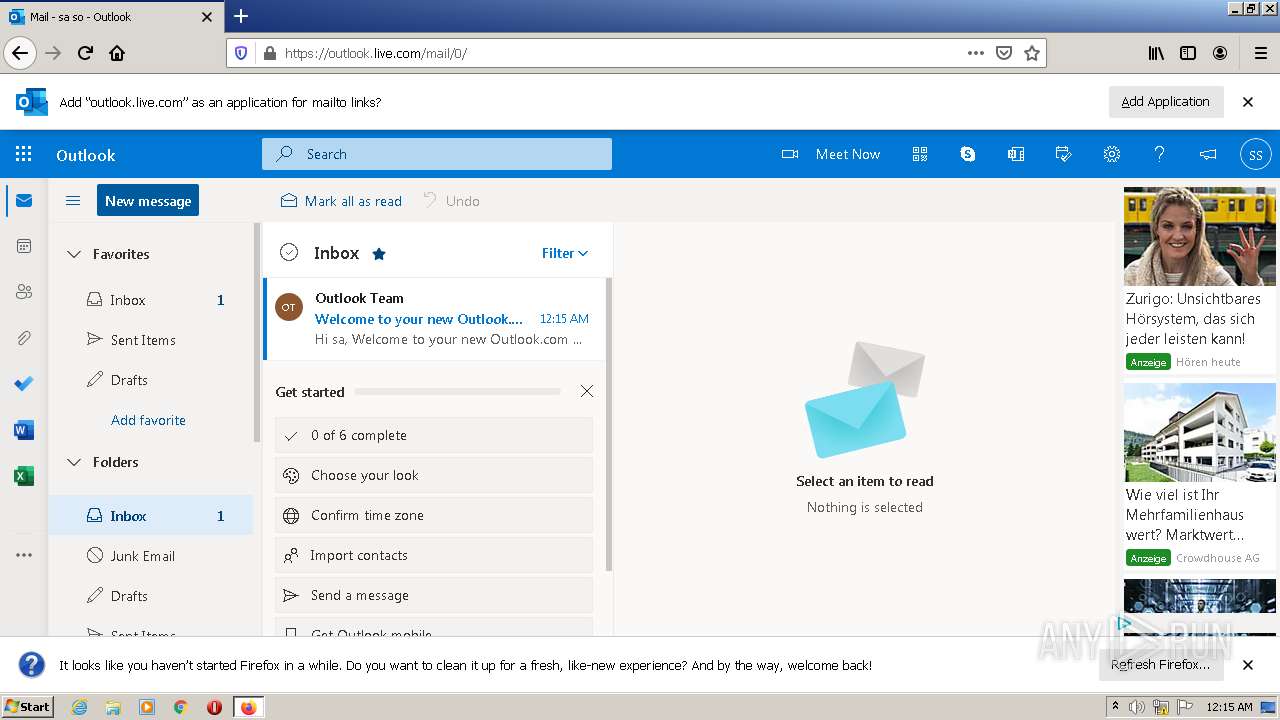The width and height of the screenshot is (1280, 720).
Task: Click Meet Now label
Action: click(848, 154)
